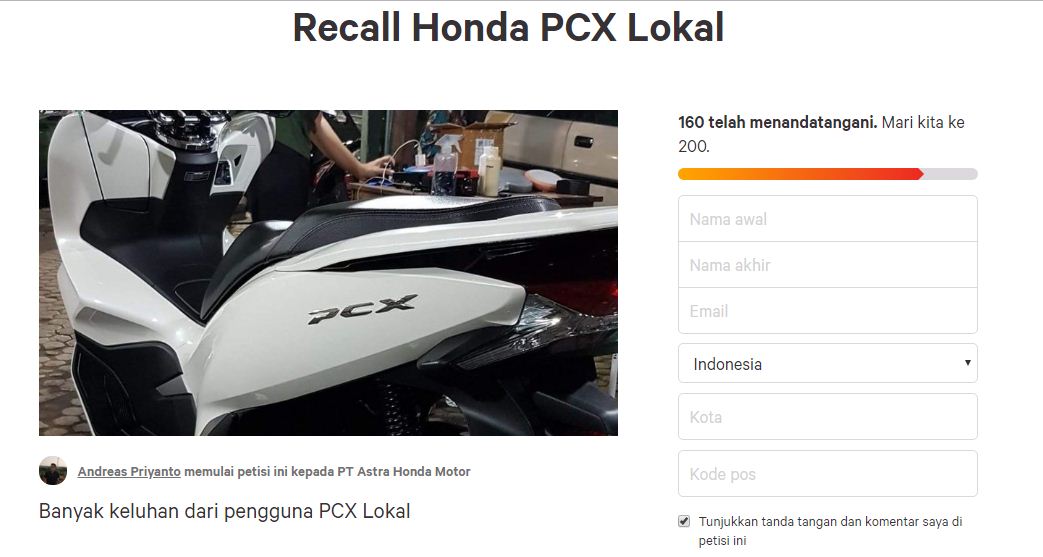Focus the Nama akhir field

(827, 265)
